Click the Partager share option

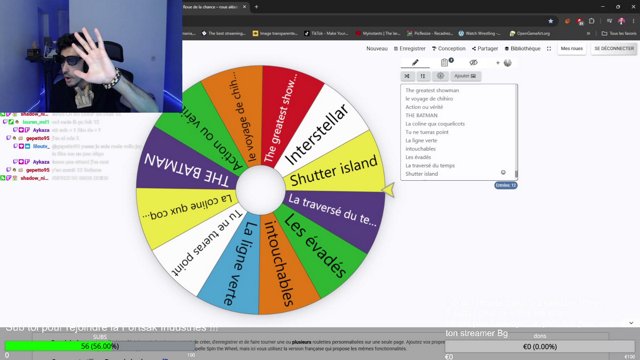(x=485, y=49)
